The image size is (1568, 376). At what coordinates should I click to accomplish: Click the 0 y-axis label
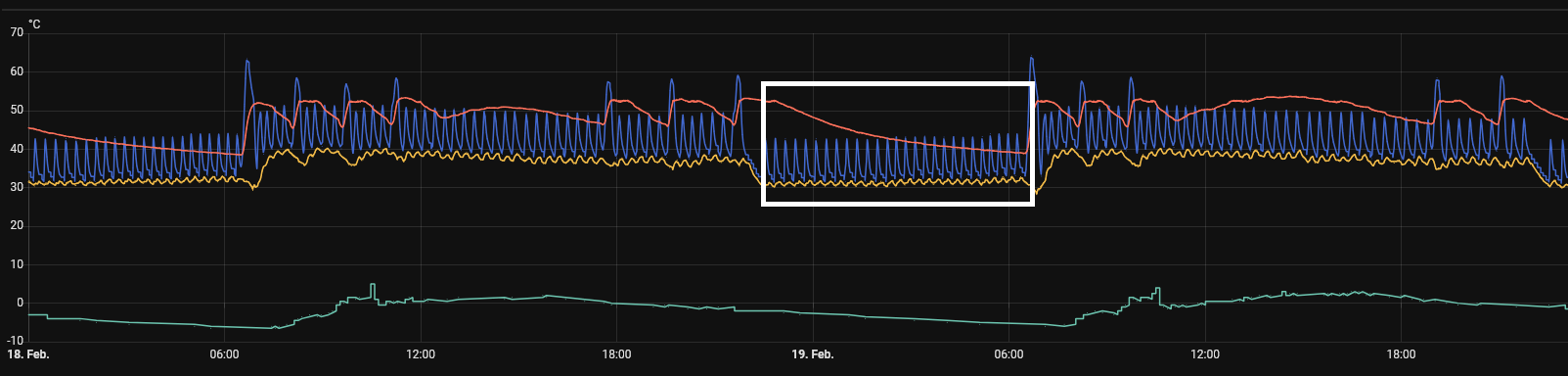[20, 303]
